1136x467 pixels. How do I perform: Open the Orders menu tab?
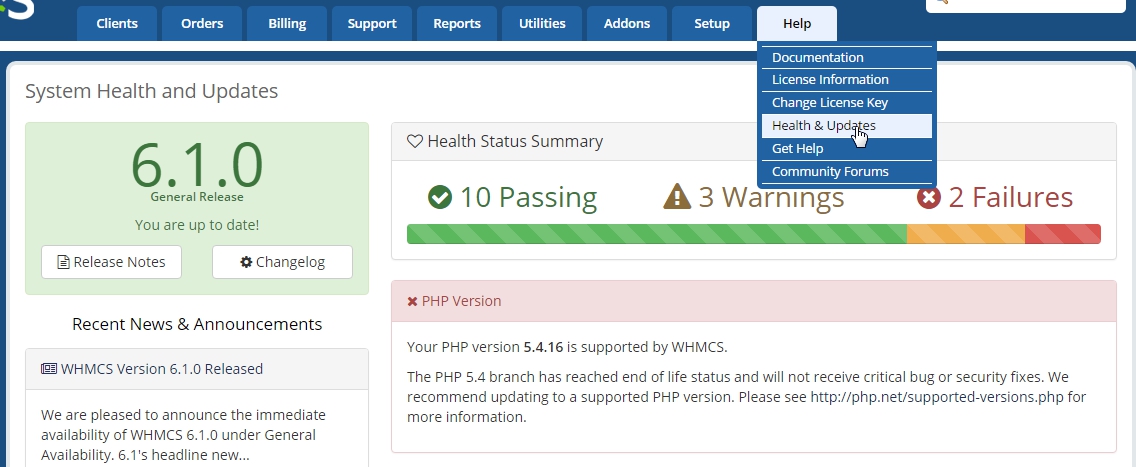coord(202,23)
